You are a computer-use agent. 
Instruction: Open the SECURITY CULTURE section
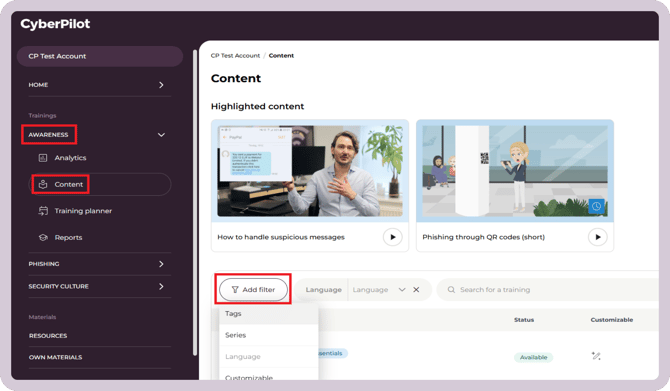[59, 286]
